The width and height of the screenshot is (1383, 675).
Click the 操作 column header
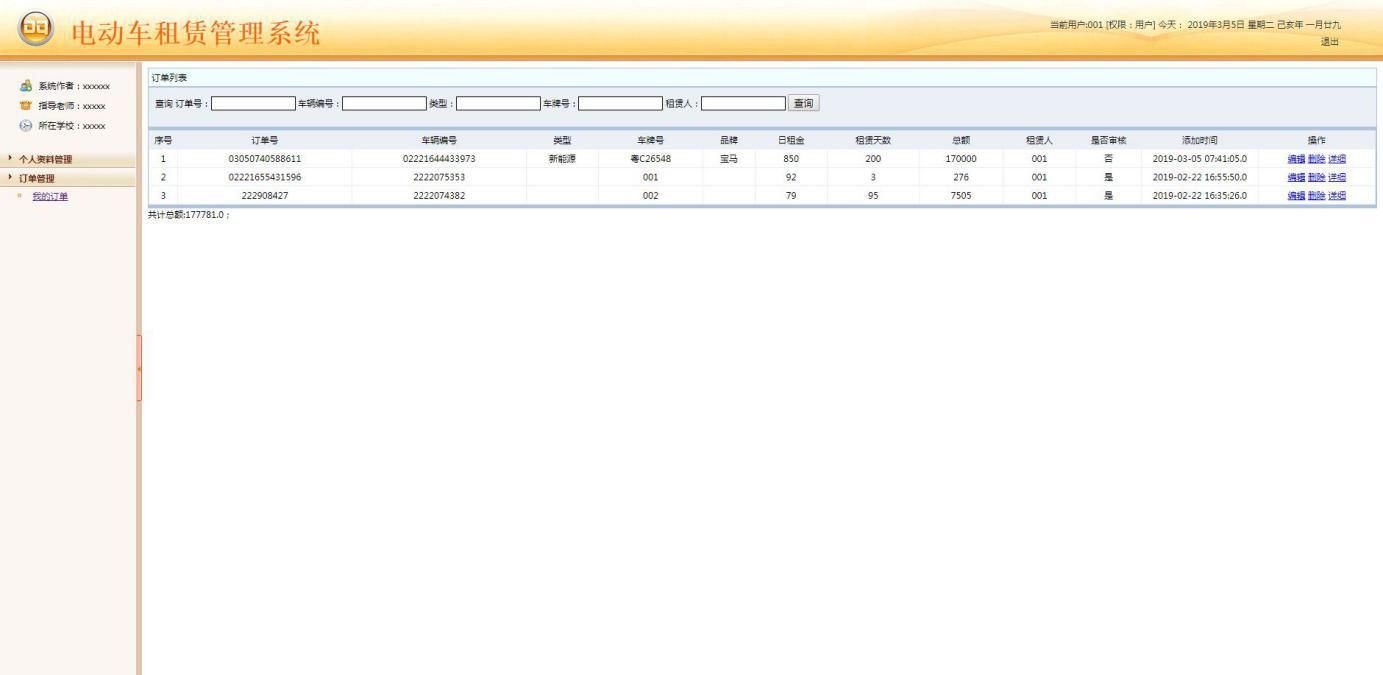(1316, 140)
